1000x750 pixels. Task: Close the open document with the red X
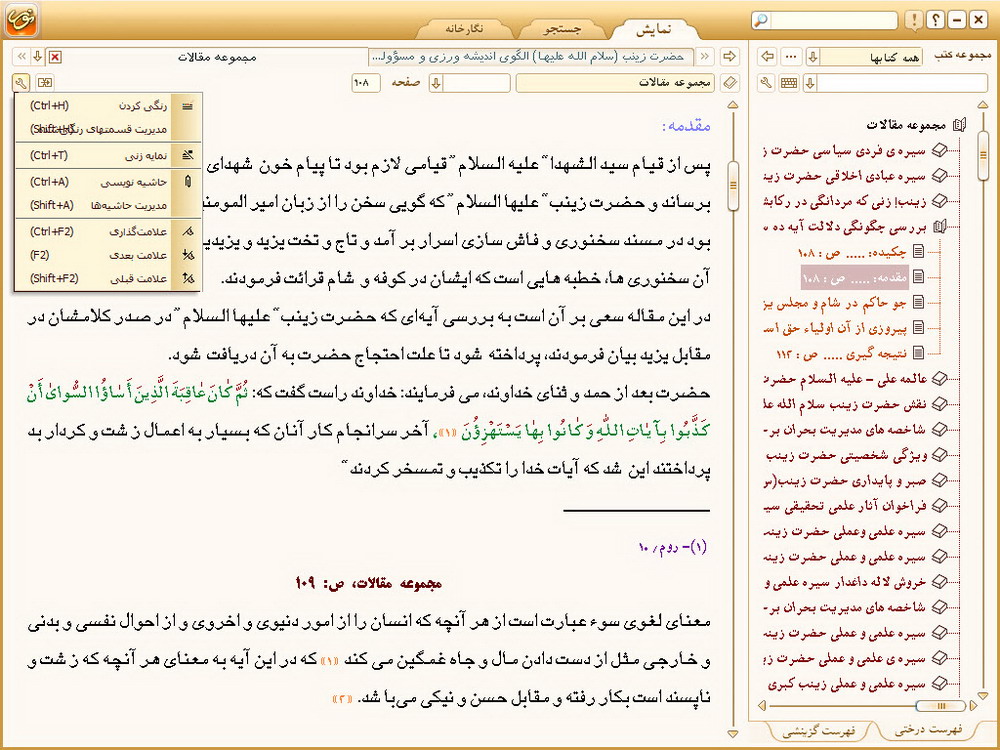55,56
